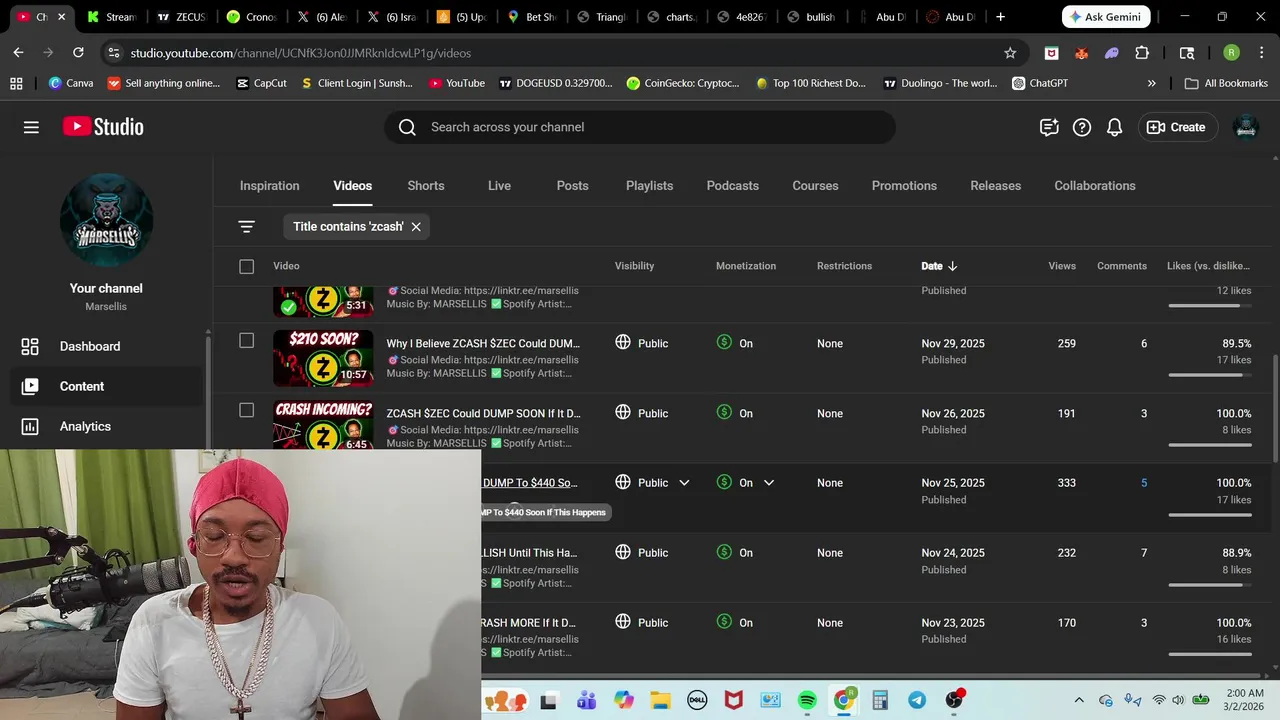The width and height of the screenshot is (1280, 720).
Task: Switch to the Playlists tab
Action: pyautogui.click(x=649, y=186)
